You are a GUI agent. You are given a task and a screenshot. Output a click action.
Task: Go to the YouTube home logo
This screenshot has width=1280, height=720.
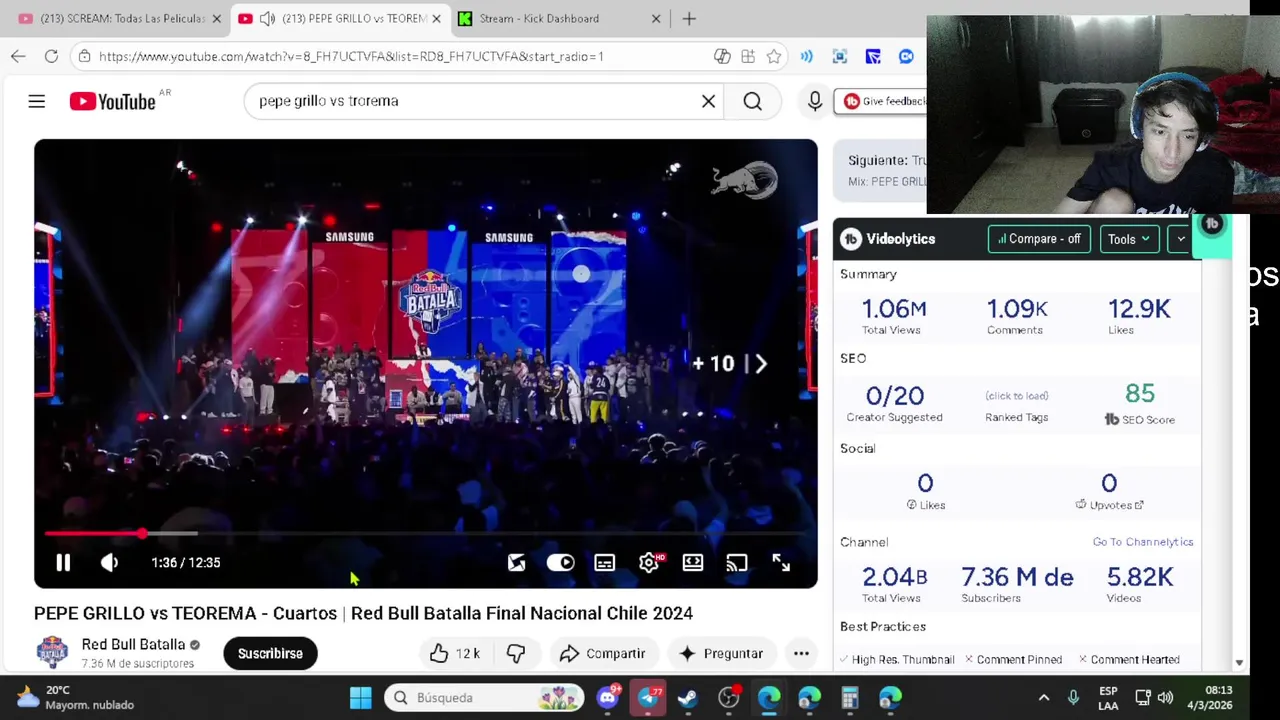tap(113, 101)
